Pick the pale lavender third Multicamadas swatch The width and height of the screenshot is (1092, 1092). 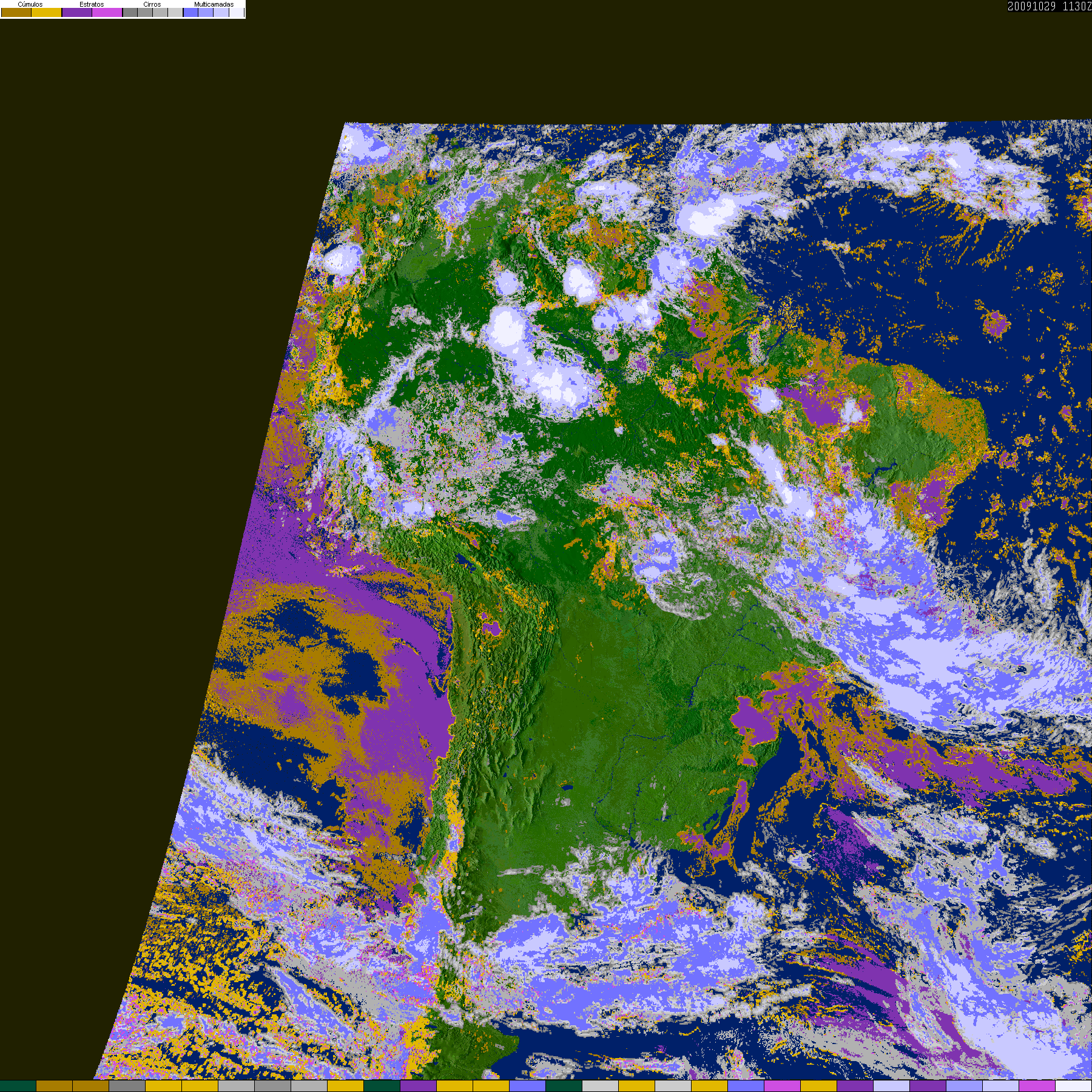(x=221, y=12)
